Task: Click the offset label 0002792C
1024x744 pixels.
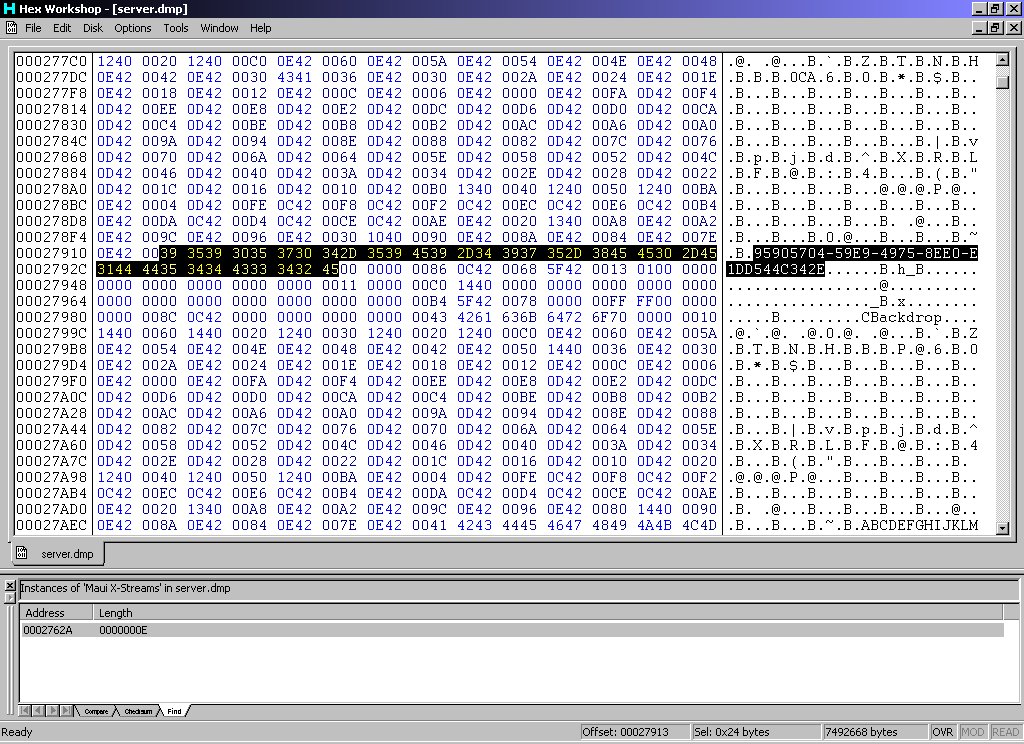Action: point(52,269)
